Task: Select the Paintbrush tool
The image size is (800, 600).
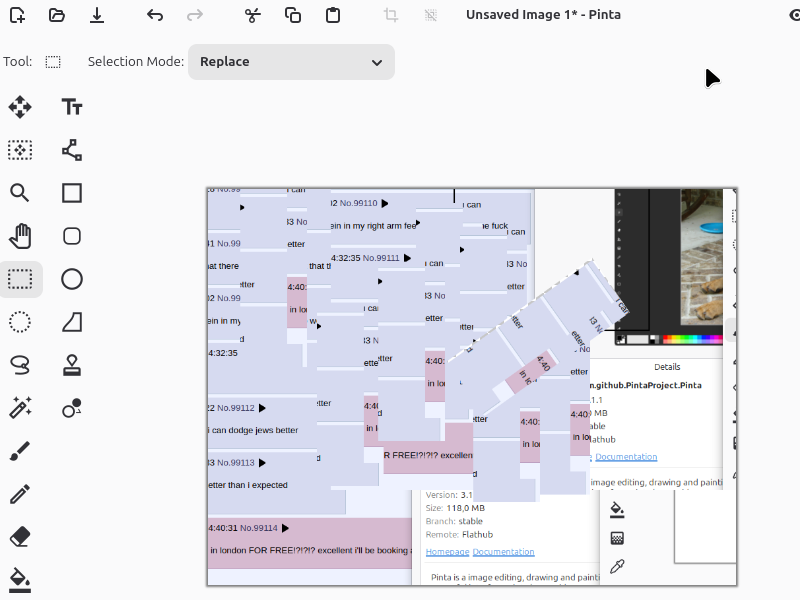Action: 20,451
